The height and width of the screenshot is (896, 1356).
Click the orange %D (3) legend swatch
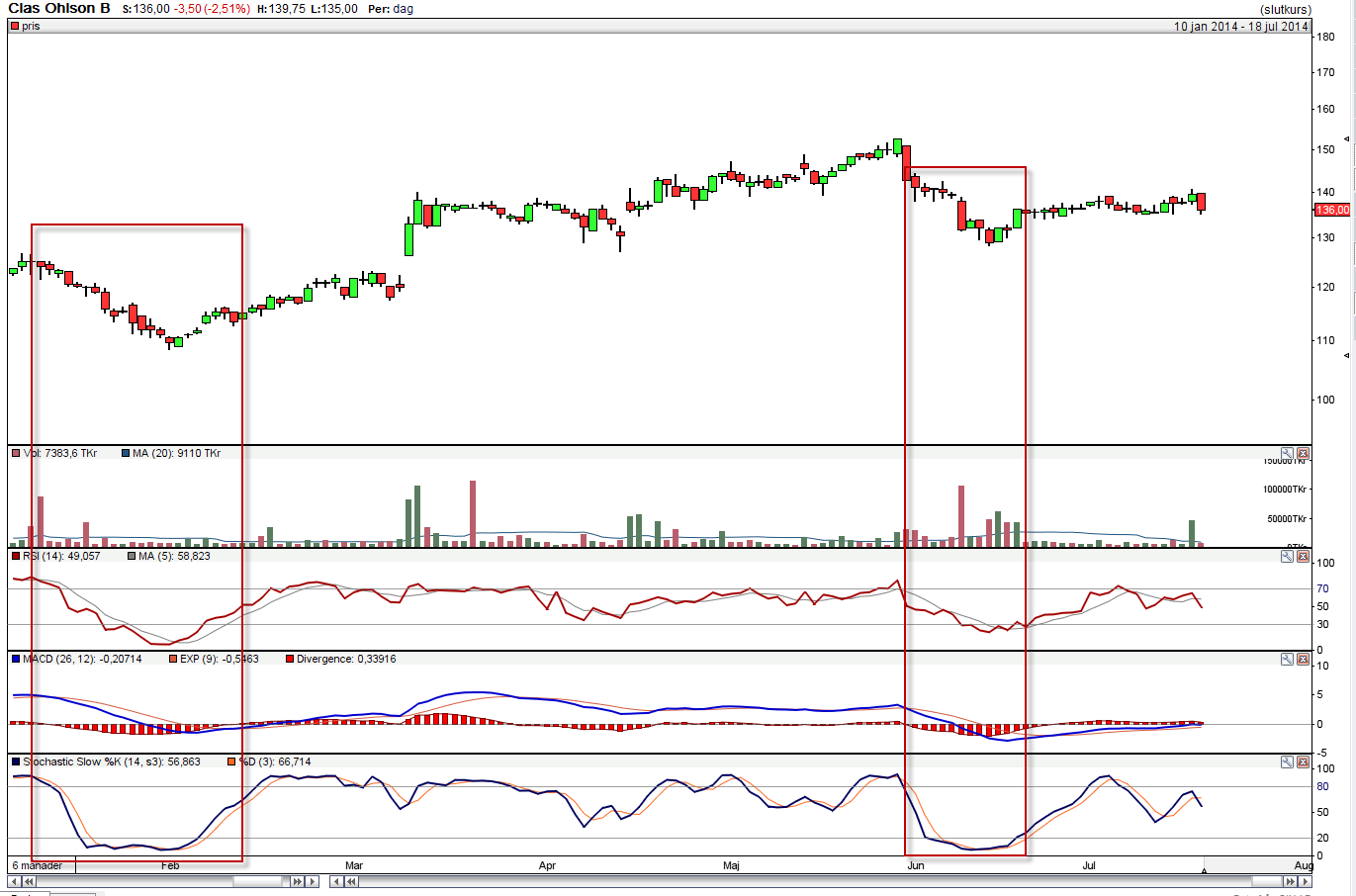[x=231, y=762]
